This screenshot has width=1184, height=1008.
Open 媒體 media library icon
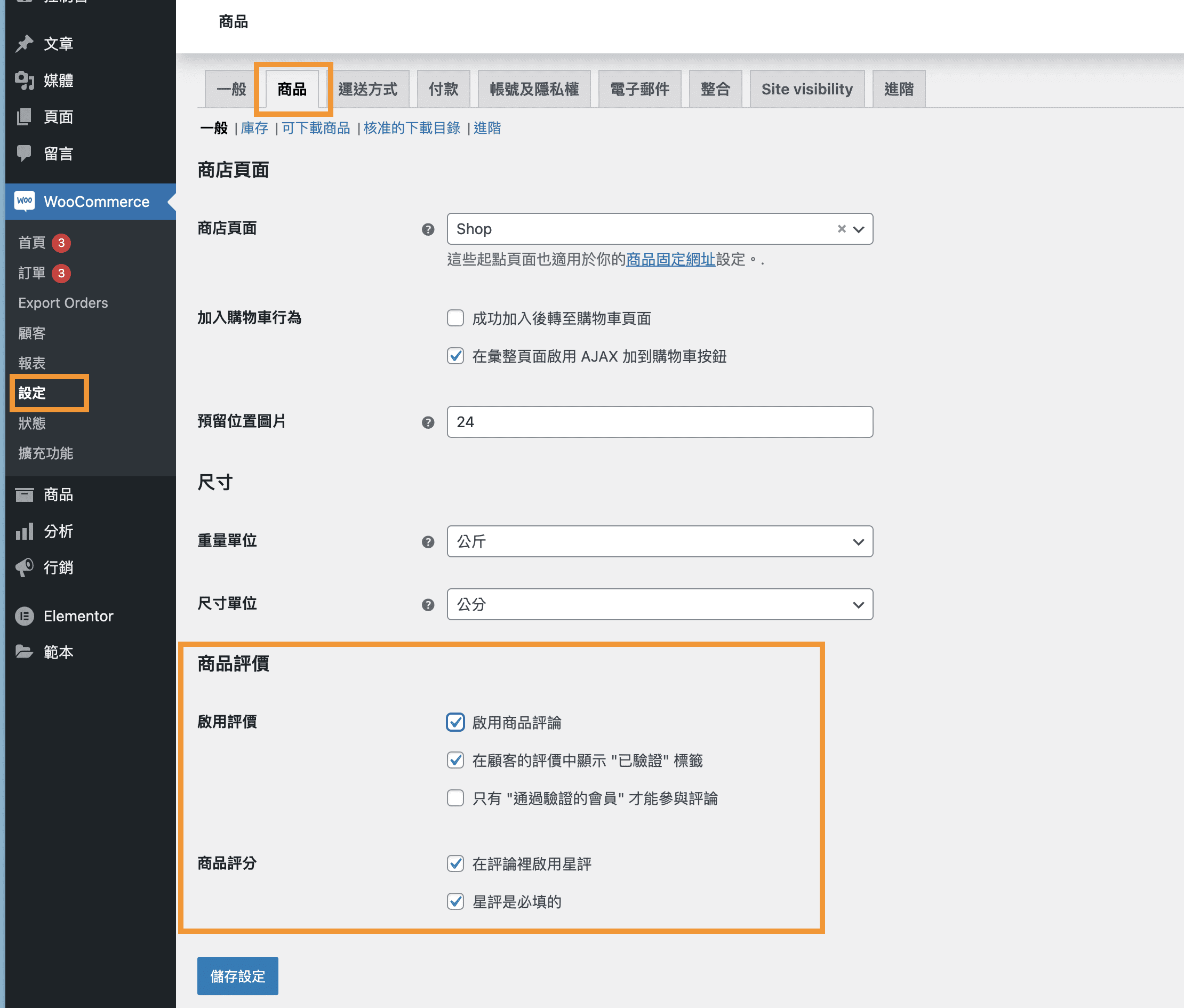25,81
